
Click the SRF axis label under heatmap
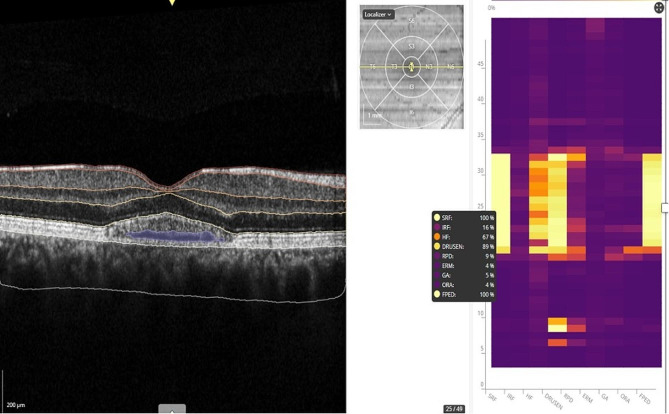coord(492,397)
